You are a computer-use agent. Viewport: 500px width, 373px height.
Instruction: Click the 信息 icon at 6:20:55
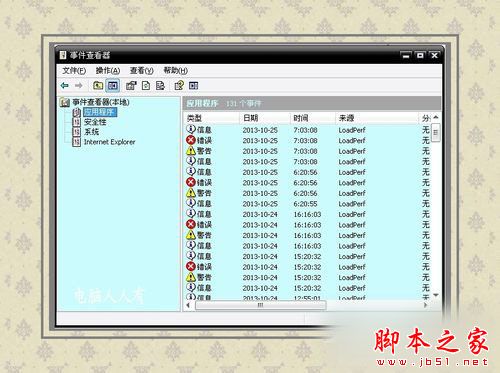191,203
